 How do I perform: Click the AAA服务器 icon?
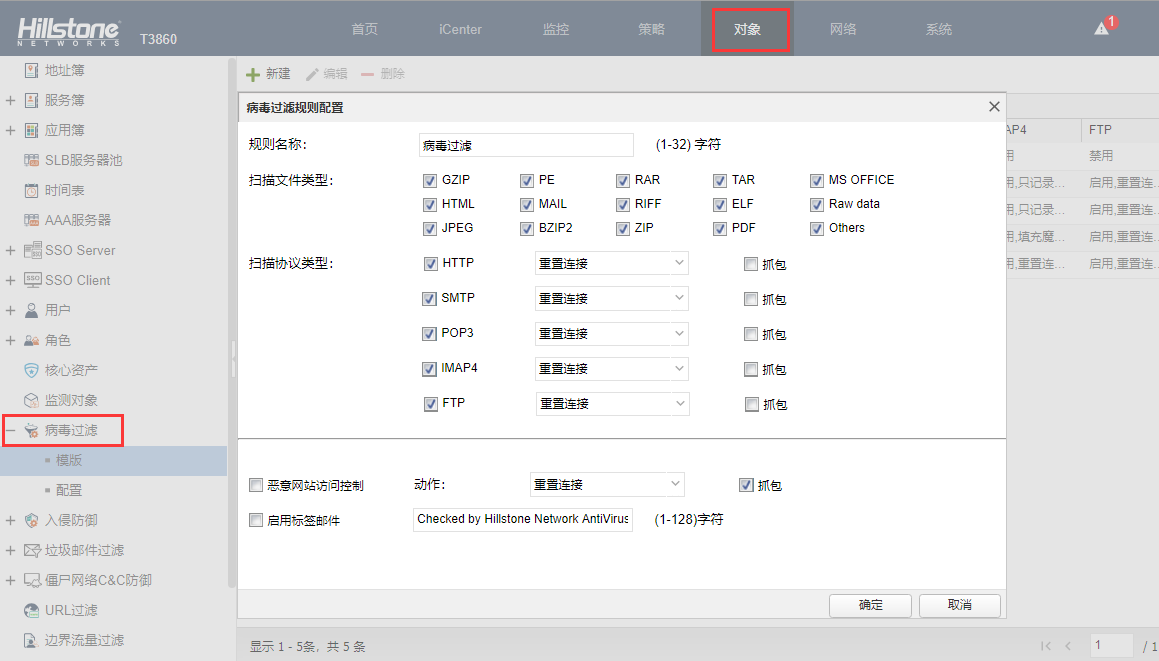tap(31, 220)
